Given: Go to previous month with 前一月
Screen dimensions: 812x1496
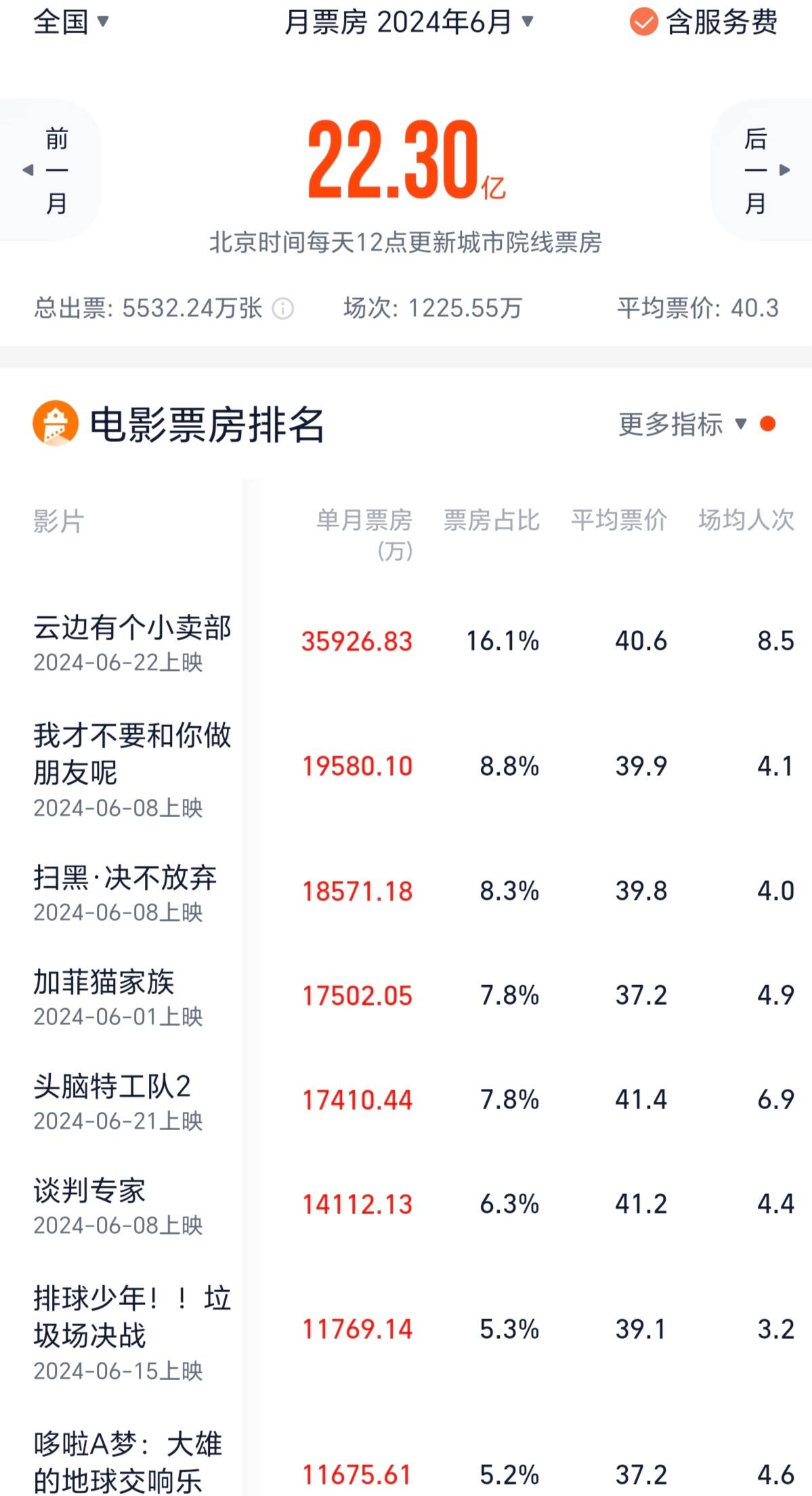Looking at the screenshot, I should 51,170.
